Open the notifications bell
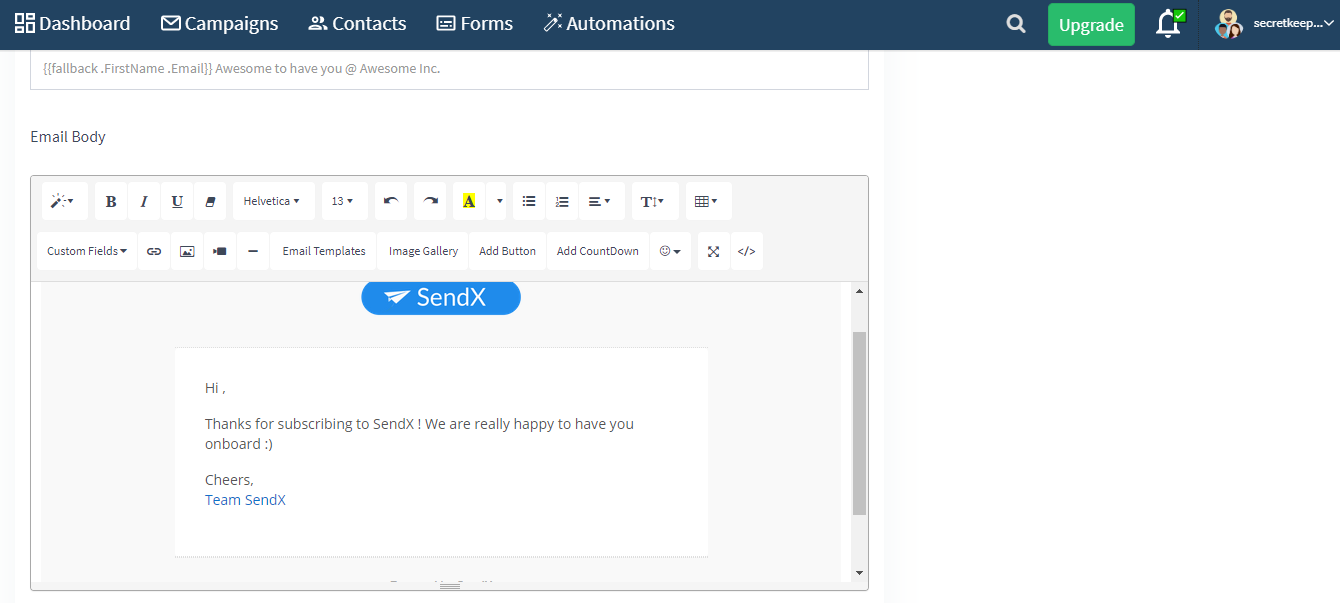Image resolution: width=1340 pixels, height=603 pixels. click(1169, 24)
